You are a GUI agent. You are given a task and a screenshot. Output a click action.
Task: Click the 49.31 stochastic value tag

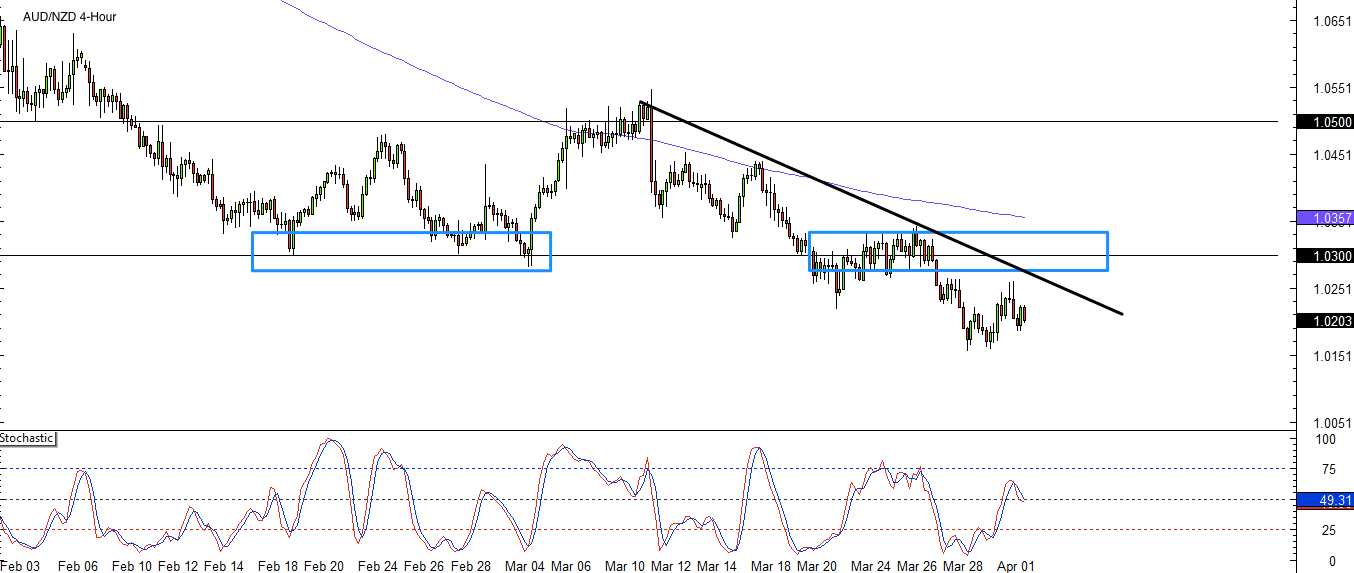[x=1324, y=499]
